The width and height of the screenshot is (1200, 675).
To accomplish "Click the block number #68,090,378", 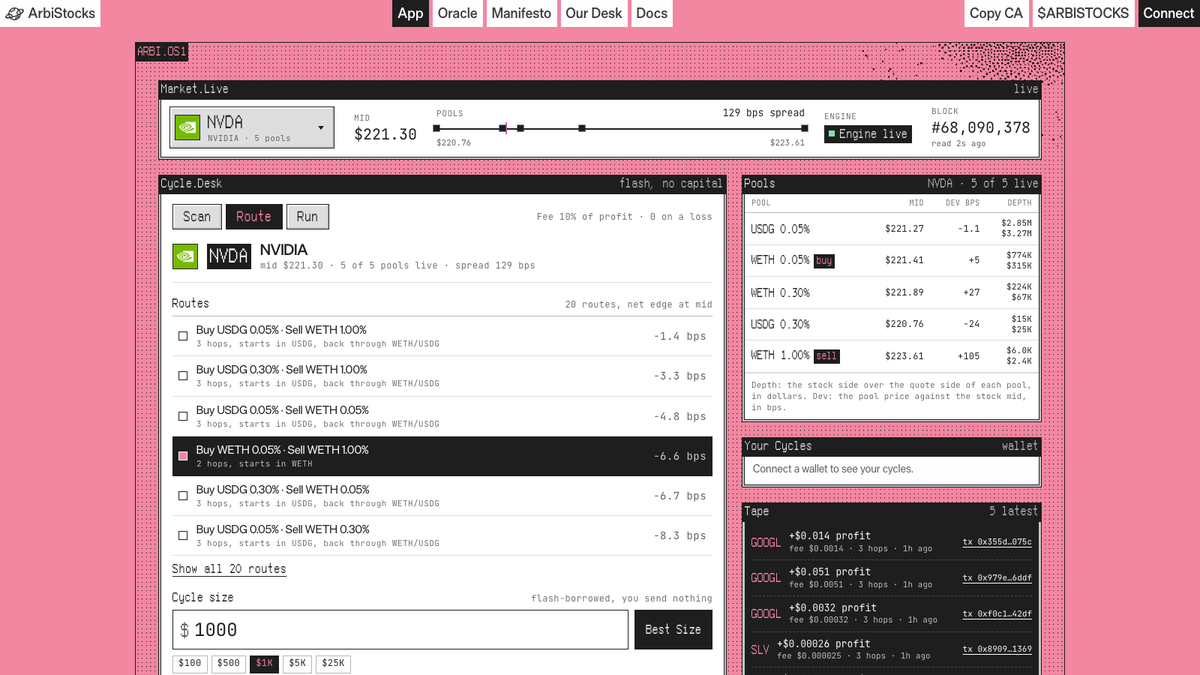I will (980, 128).
